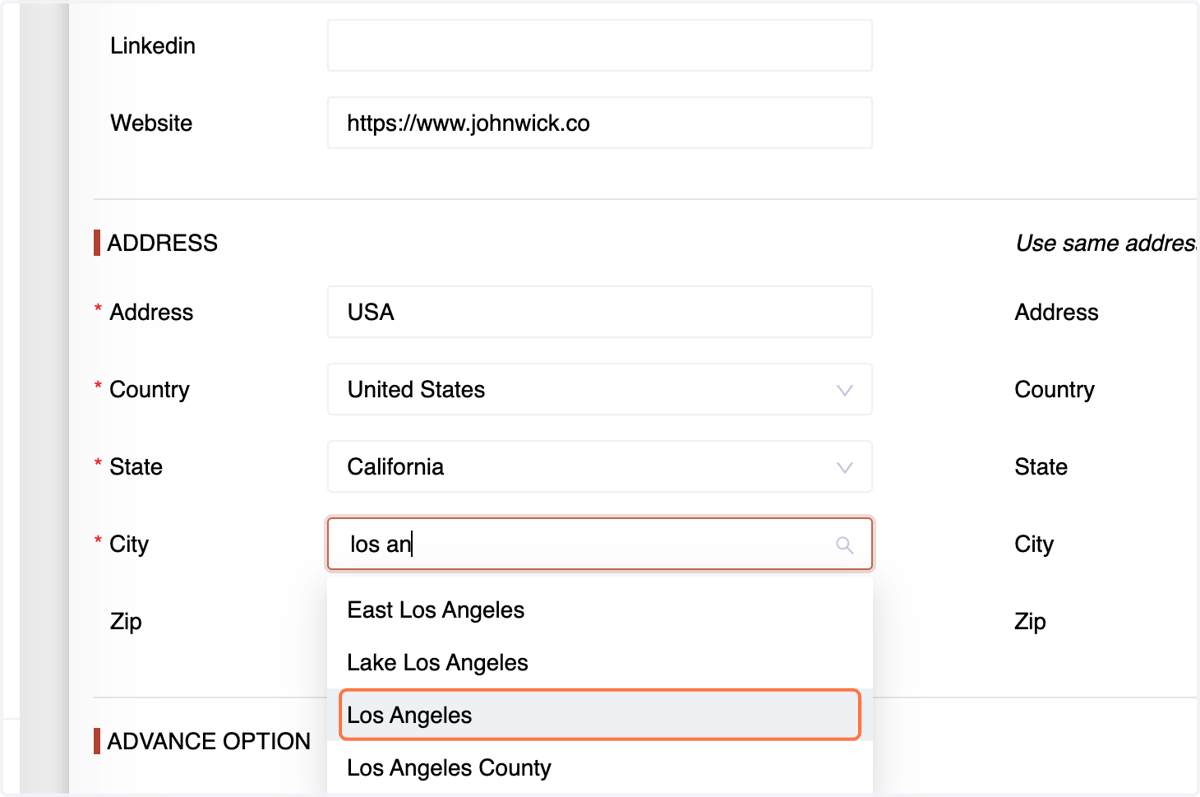
Task: Click the Website field with johnwick.co URL
Action: (599, 123)
